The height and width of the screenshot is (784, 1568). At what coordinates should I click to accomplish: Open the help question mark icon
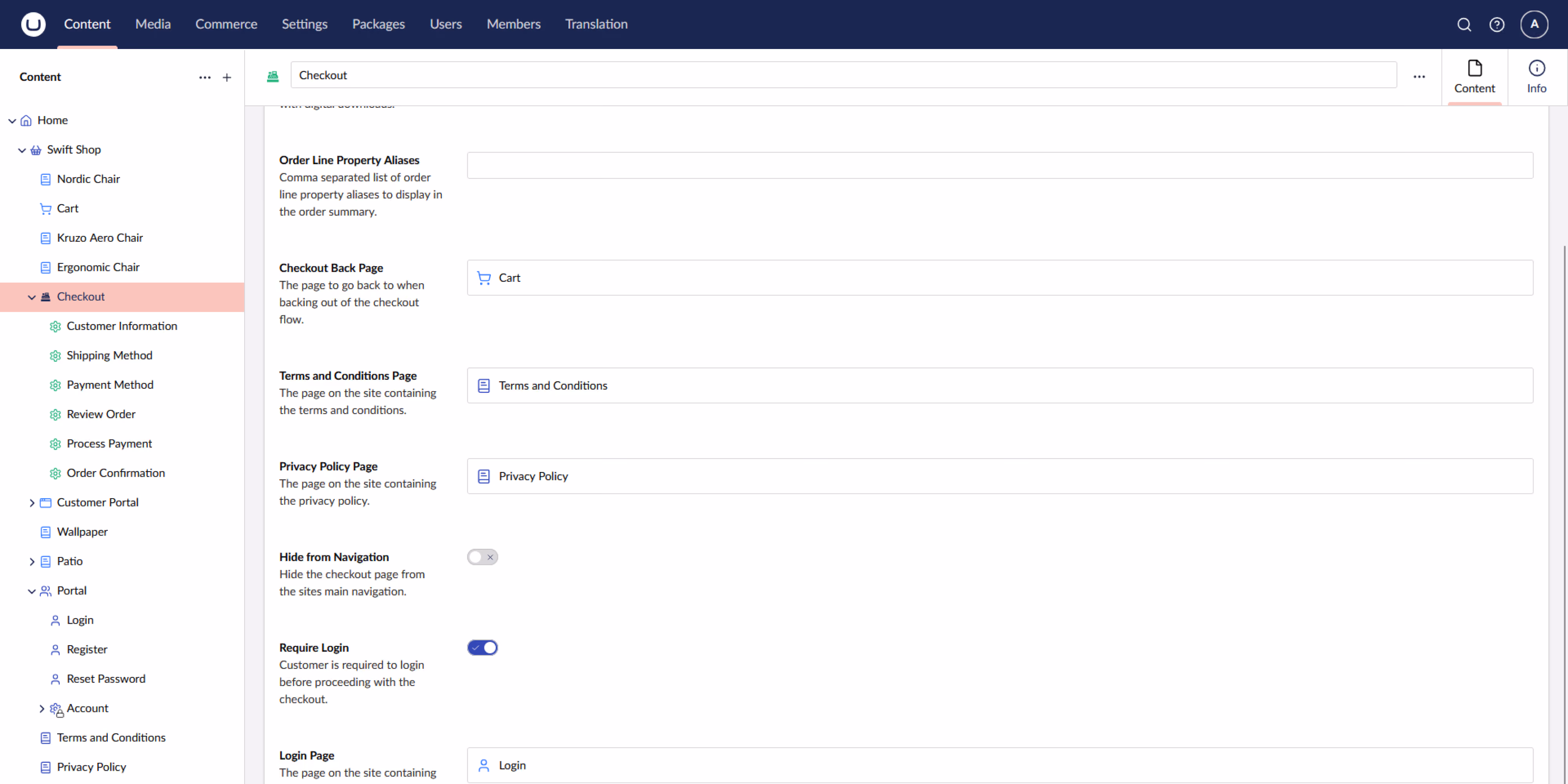[x=1497, y=24]
